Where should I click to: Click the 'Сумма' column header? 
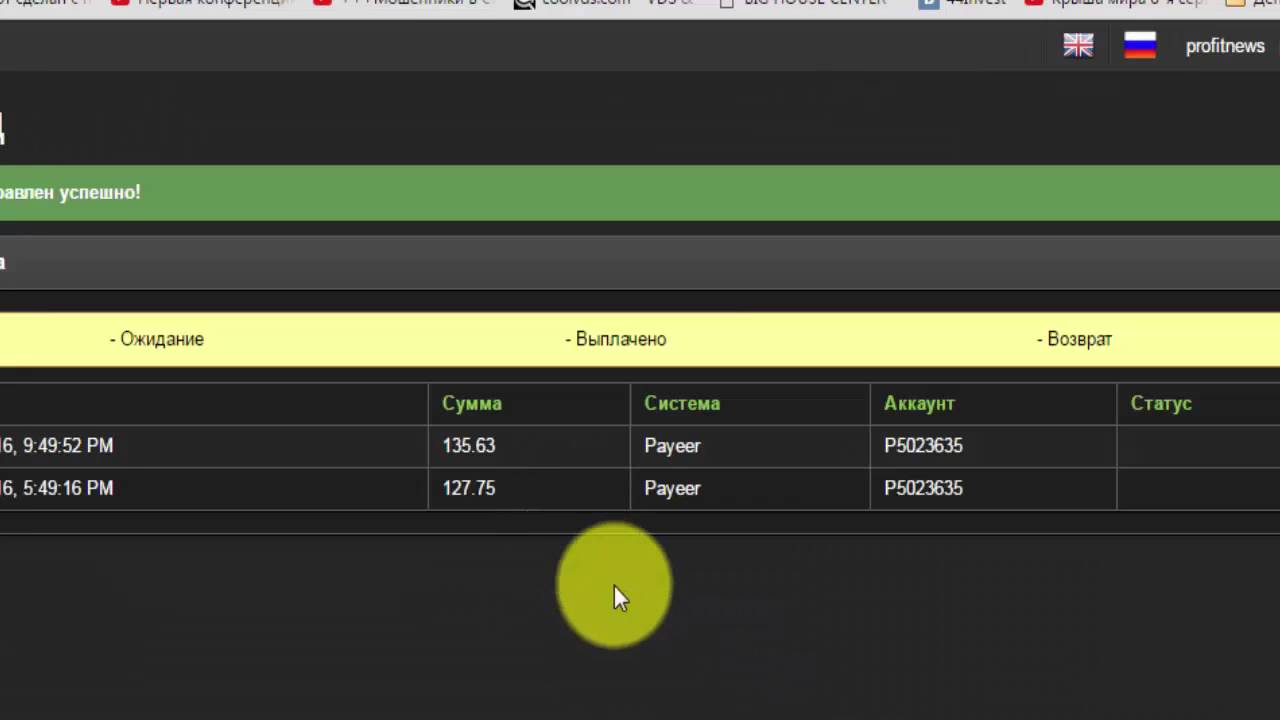472,403
